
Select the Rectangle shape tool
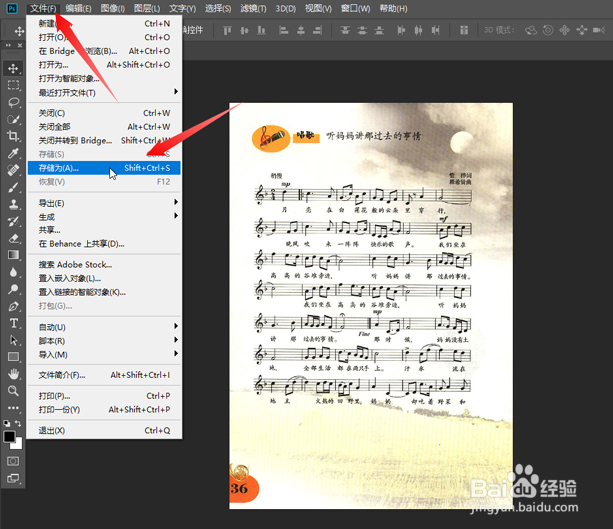13,357
